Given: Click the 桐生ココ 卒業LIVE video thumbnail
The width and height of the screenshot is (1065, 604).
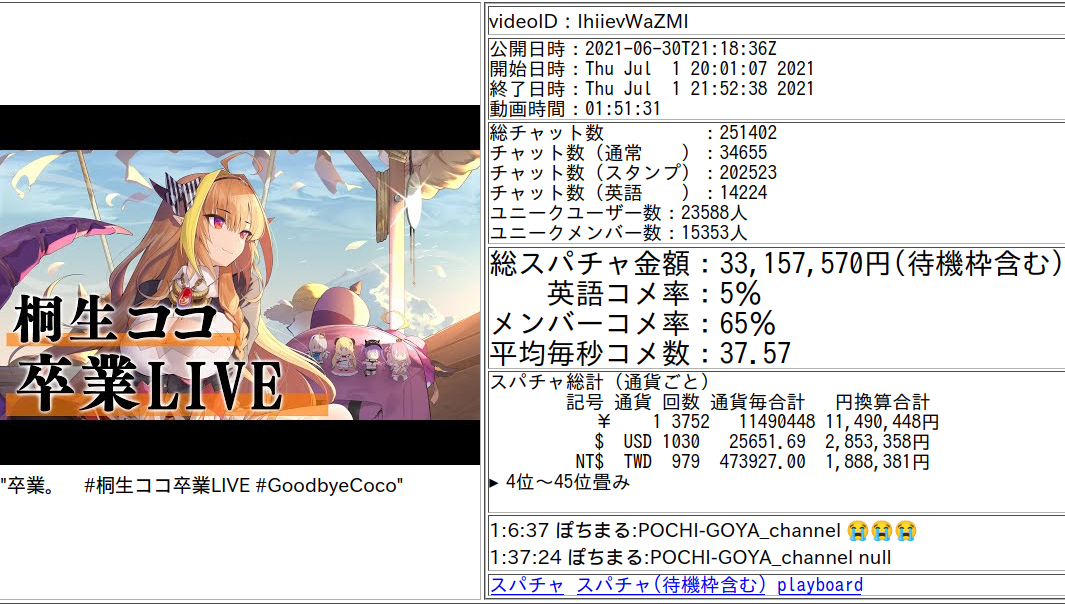Looking at the screenshot, I should tap(240, 285).
